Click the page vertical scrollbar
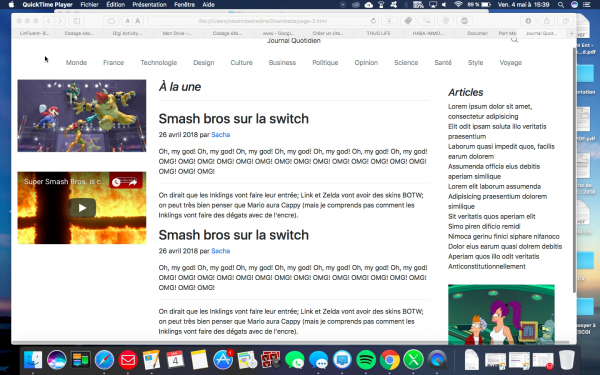Image resolution: width=600 pixels, height=375 pixels. click(x=574, y=170)
